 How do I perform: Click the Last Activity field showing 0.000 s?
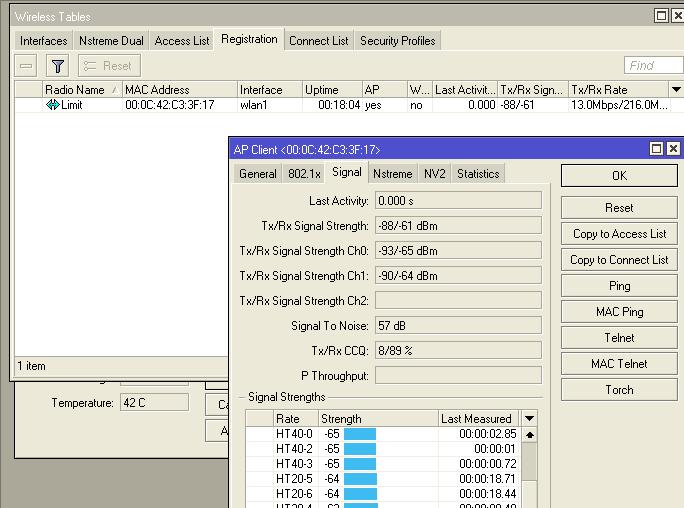(458, 201)
